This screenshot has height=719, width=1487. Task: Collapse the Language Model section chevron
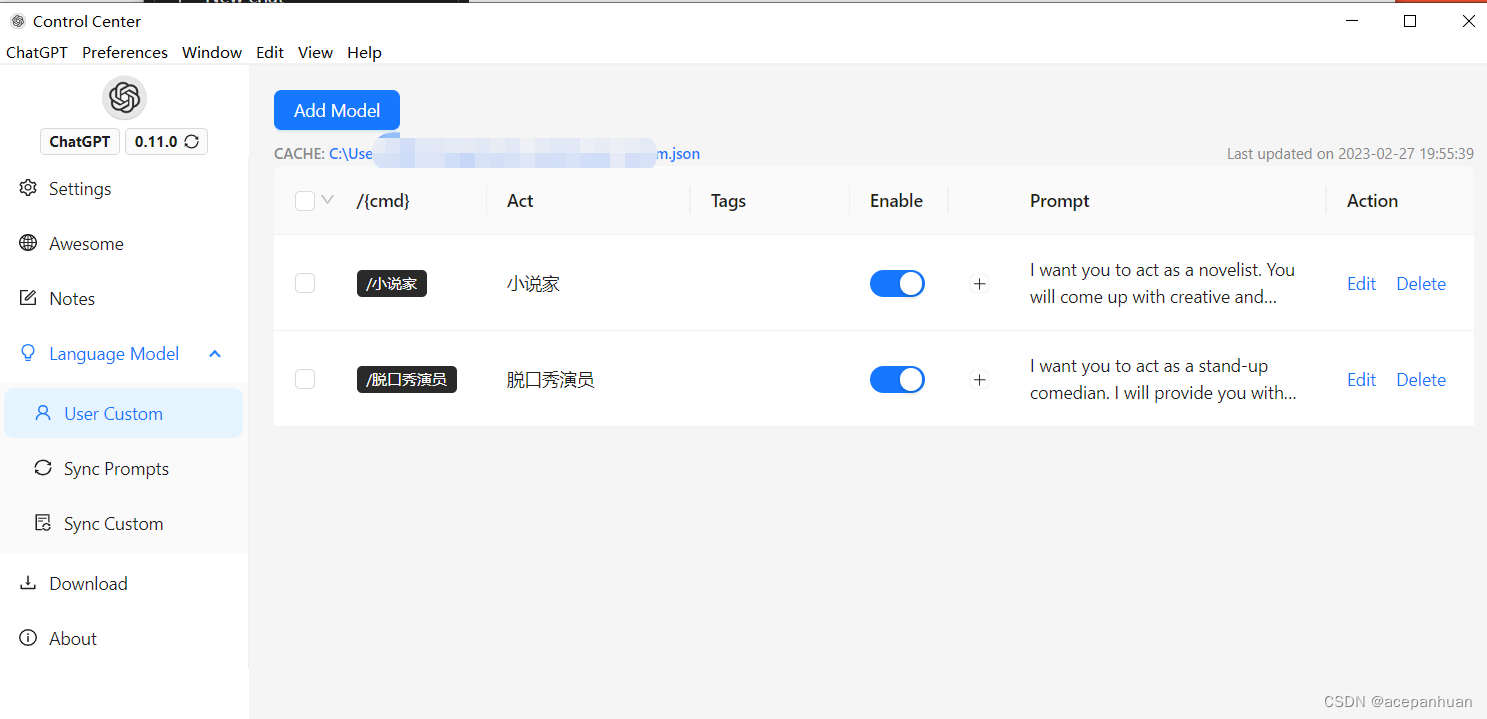215,354
